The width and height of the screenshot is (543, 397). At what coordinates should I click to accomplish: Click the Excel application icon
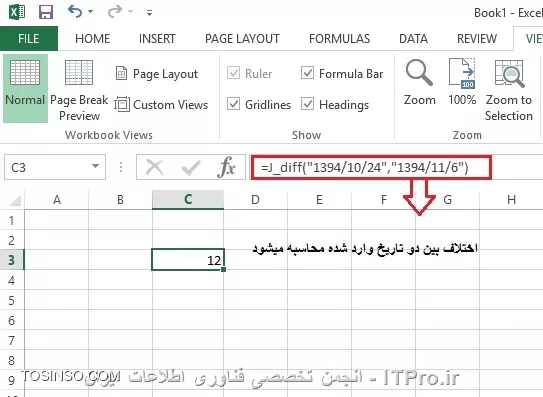[x=17, y=12]
